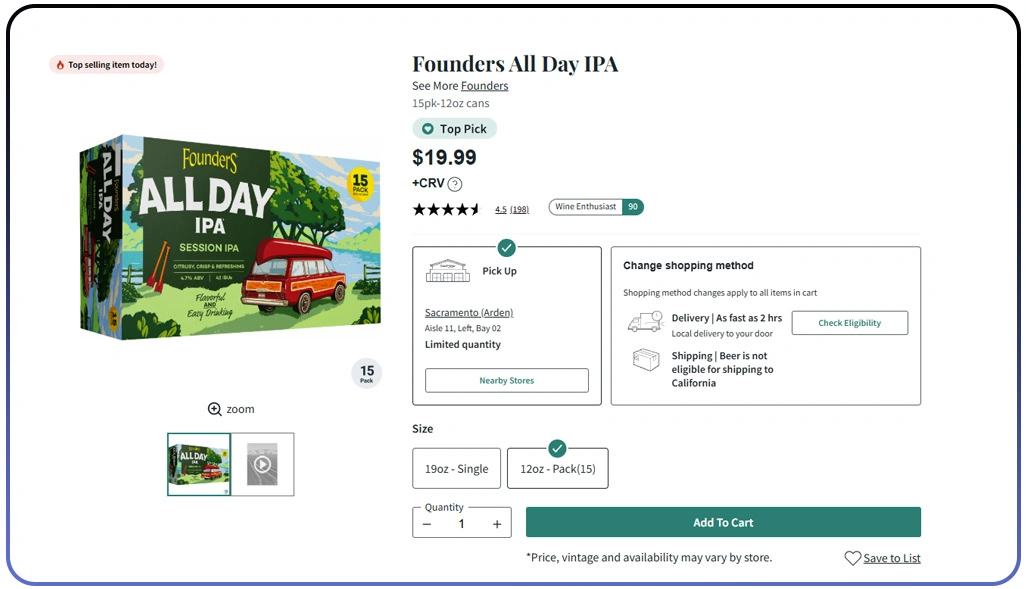1026x589 pixels.
Task: Click the quantity input field
Action: coord(461,524)
